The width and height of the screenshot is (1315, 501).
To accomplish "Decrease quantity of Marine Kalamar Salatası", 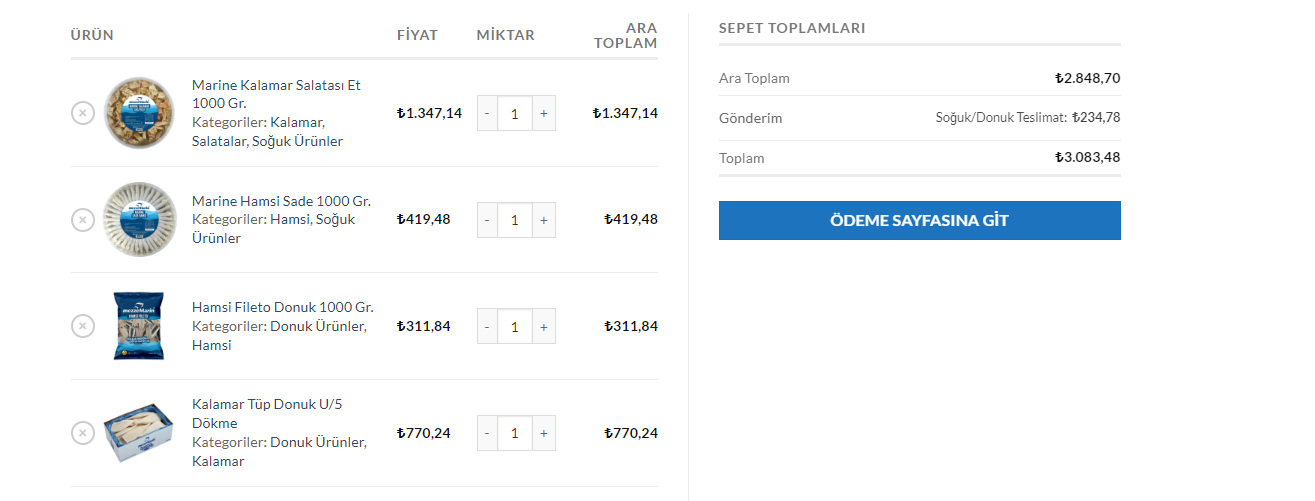I will point(487,113).
